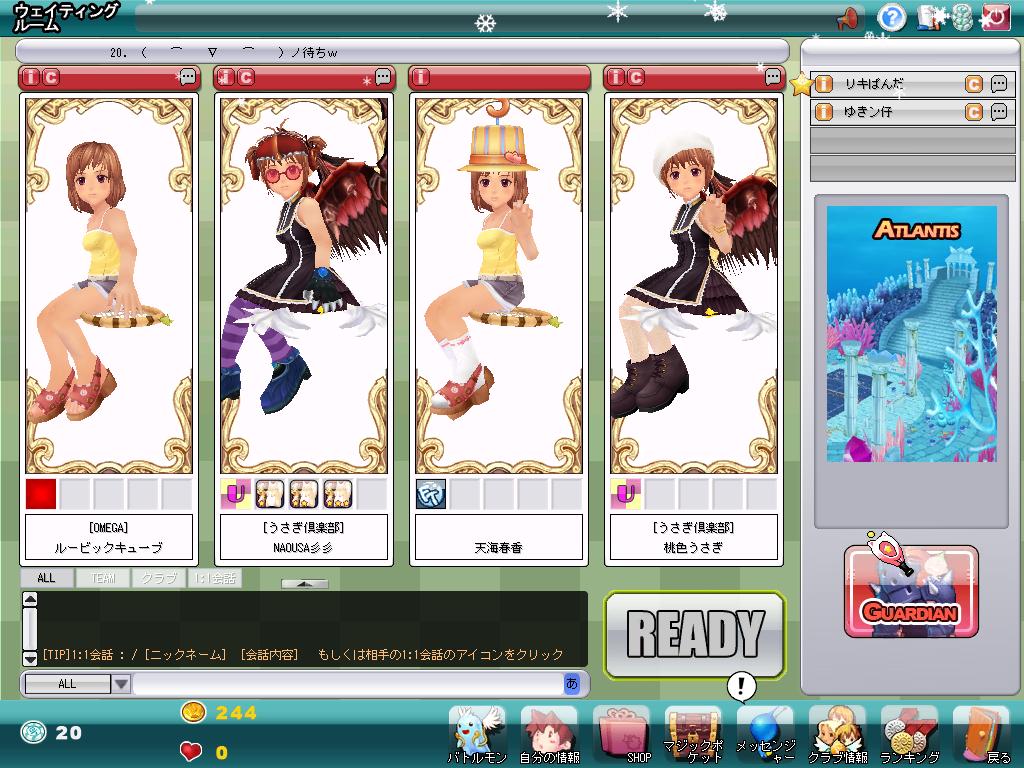Switch to the クラブ chat tab

(x=158, y=578)
